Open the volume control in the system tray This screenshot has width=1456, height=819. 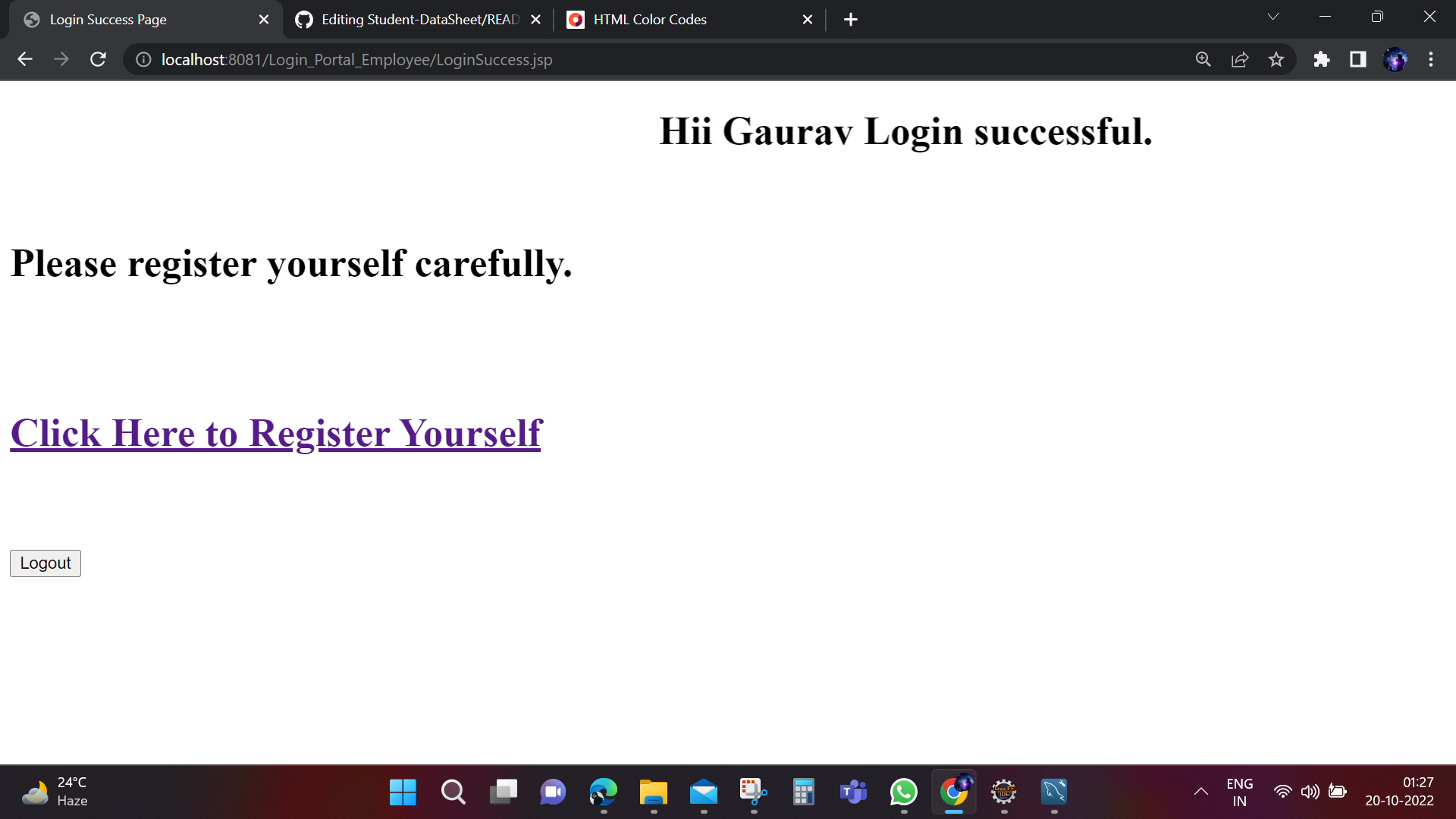[x=1311, y=792]
